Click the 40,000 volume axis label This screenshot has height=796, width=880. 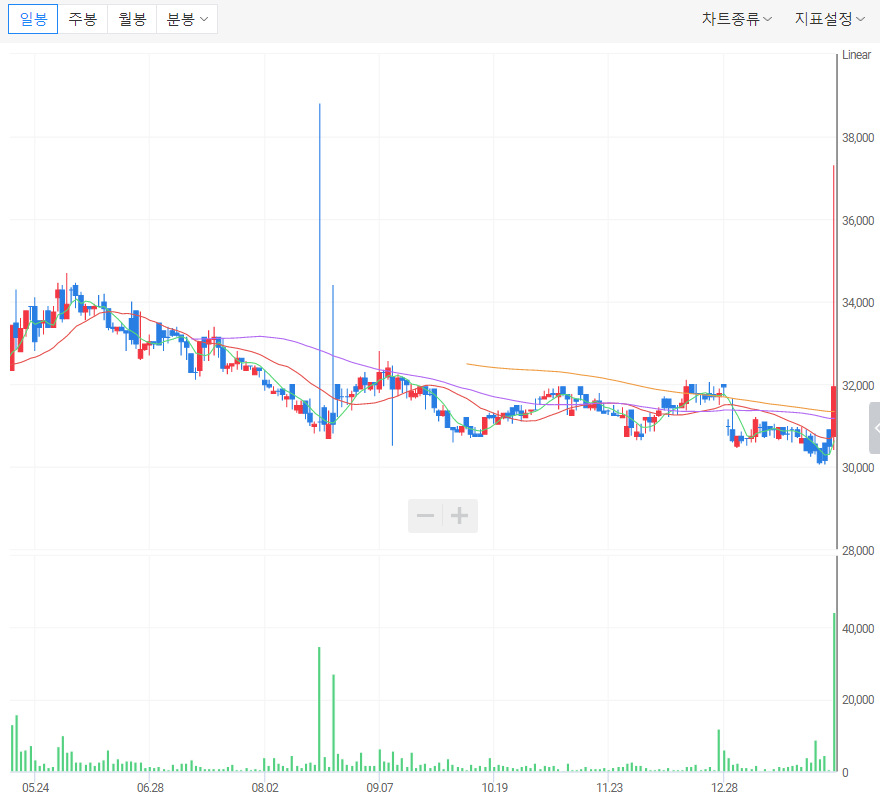click(858, 629)
